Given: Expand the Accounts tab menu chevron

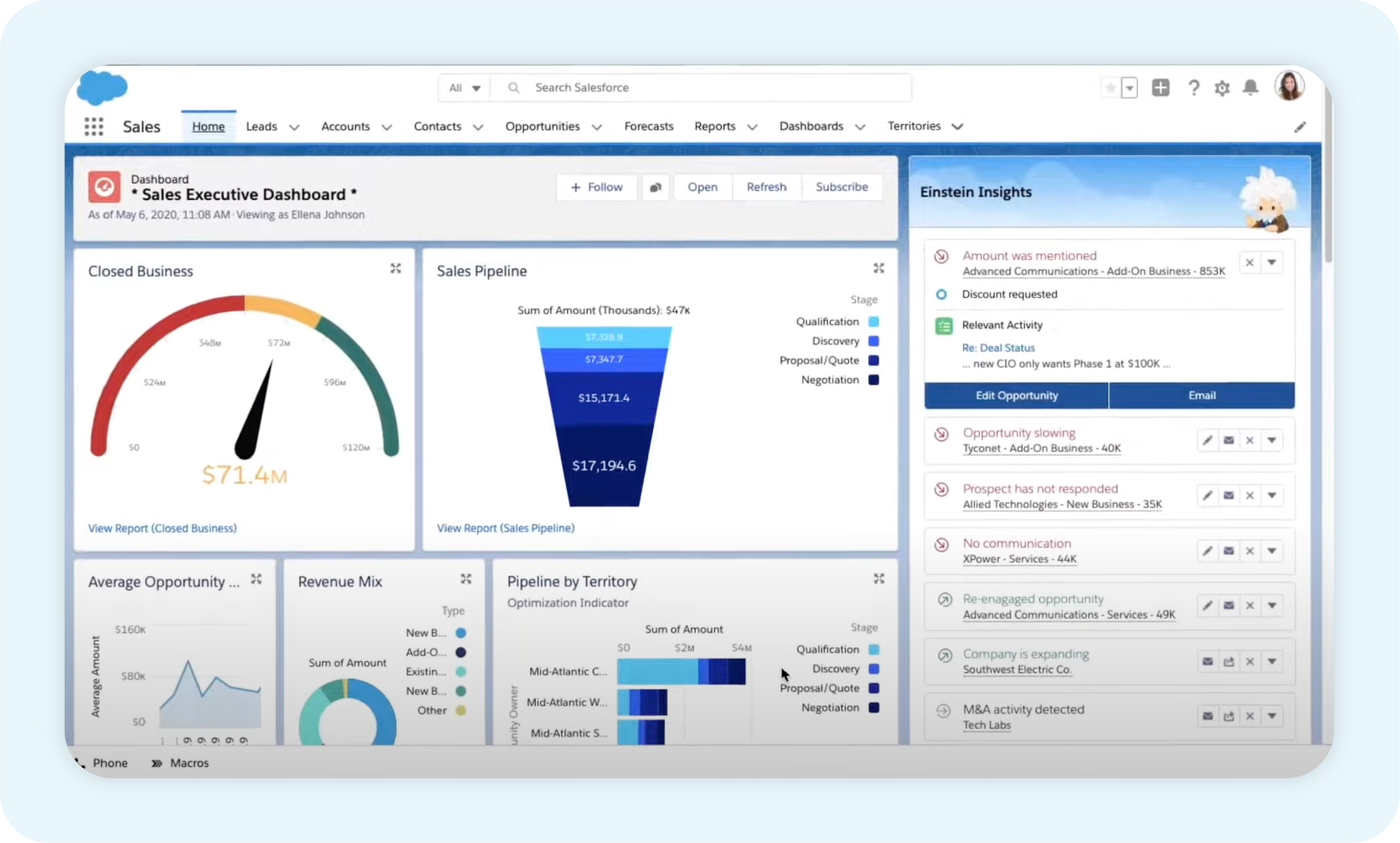Looking at the screenshot, I should pyautogui.click(x=386, y=127).
